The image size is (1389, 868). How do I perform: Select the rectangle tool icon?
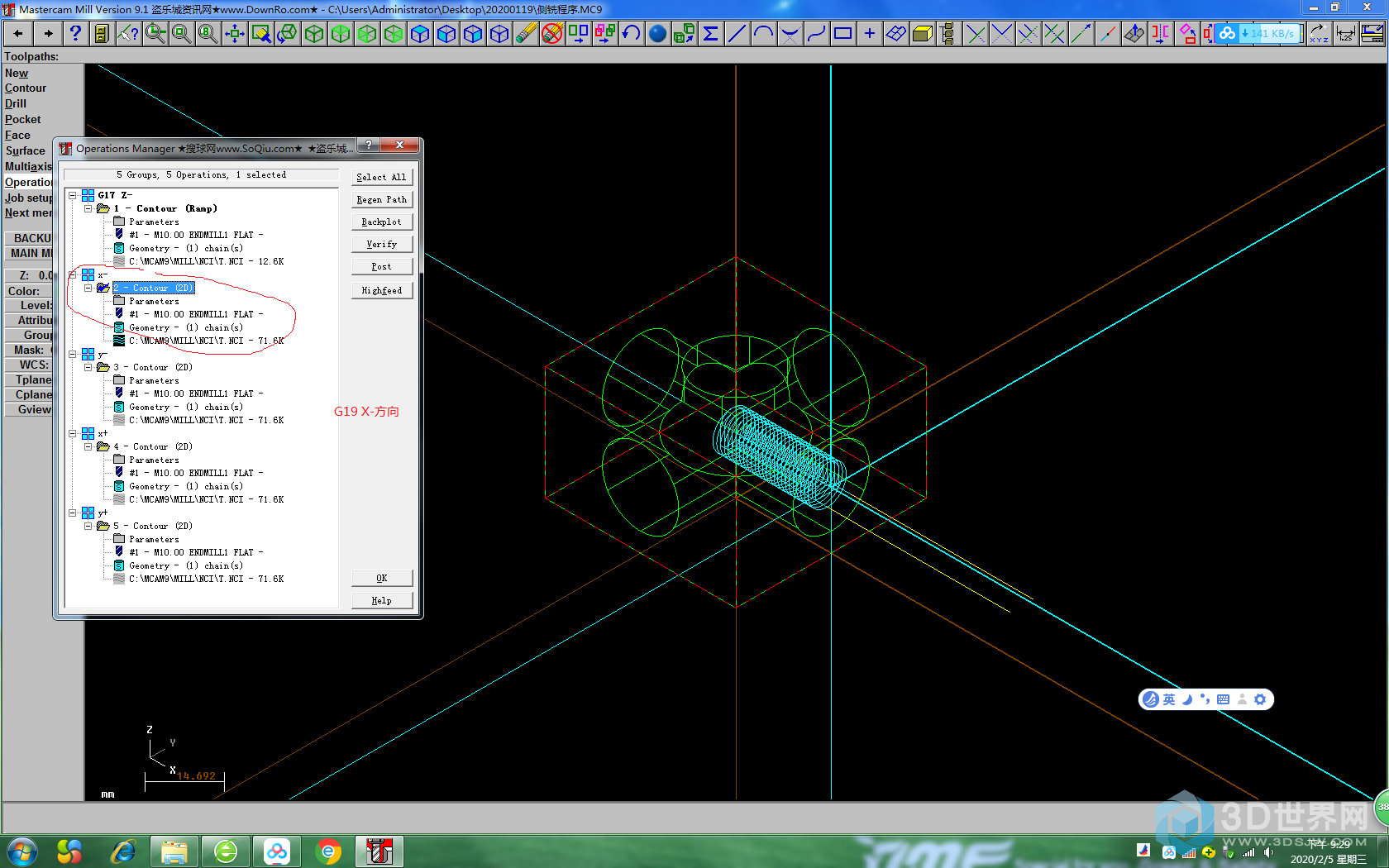point(842,33)
